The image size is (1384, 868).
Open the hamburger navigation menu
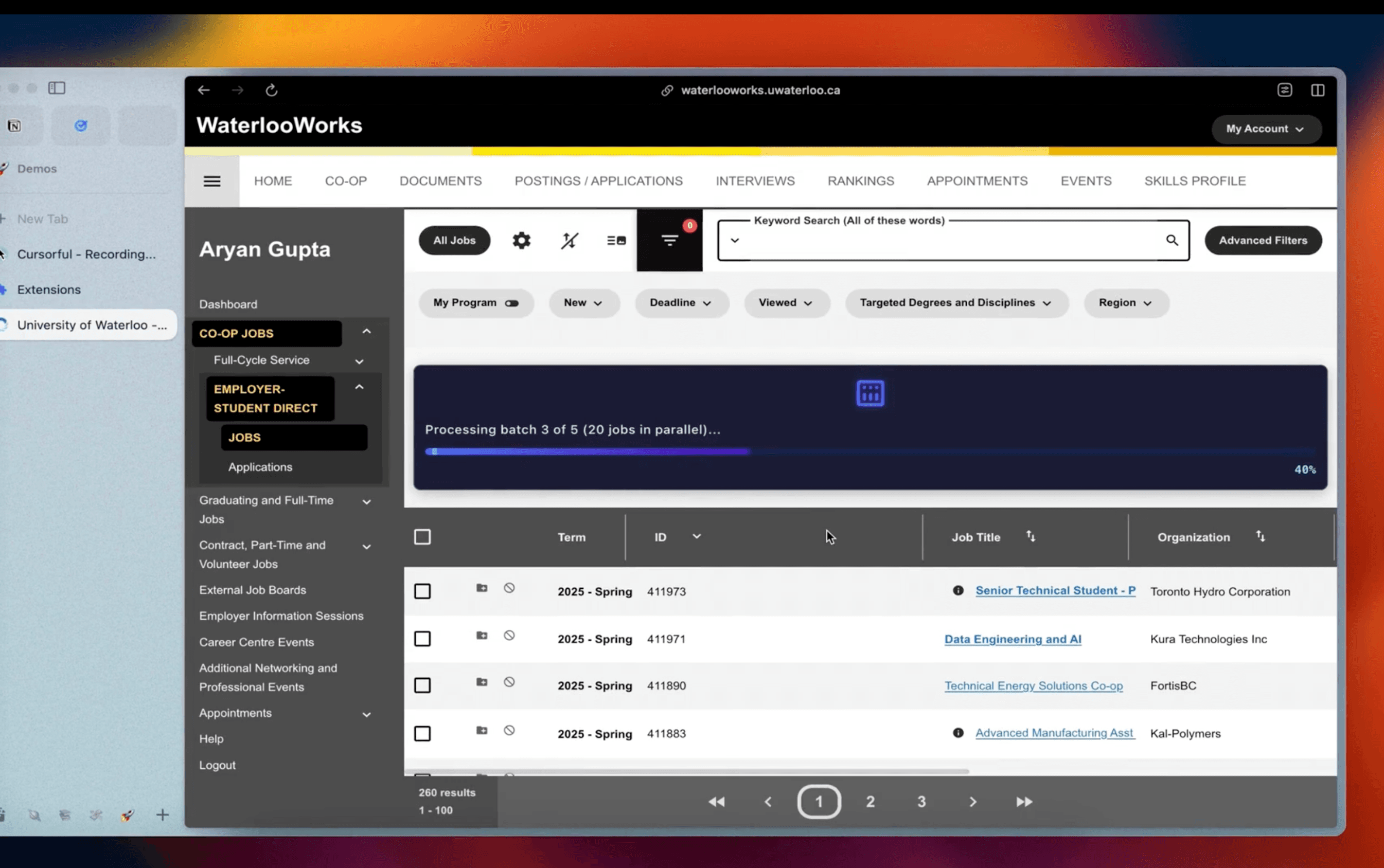coord(212,182)
